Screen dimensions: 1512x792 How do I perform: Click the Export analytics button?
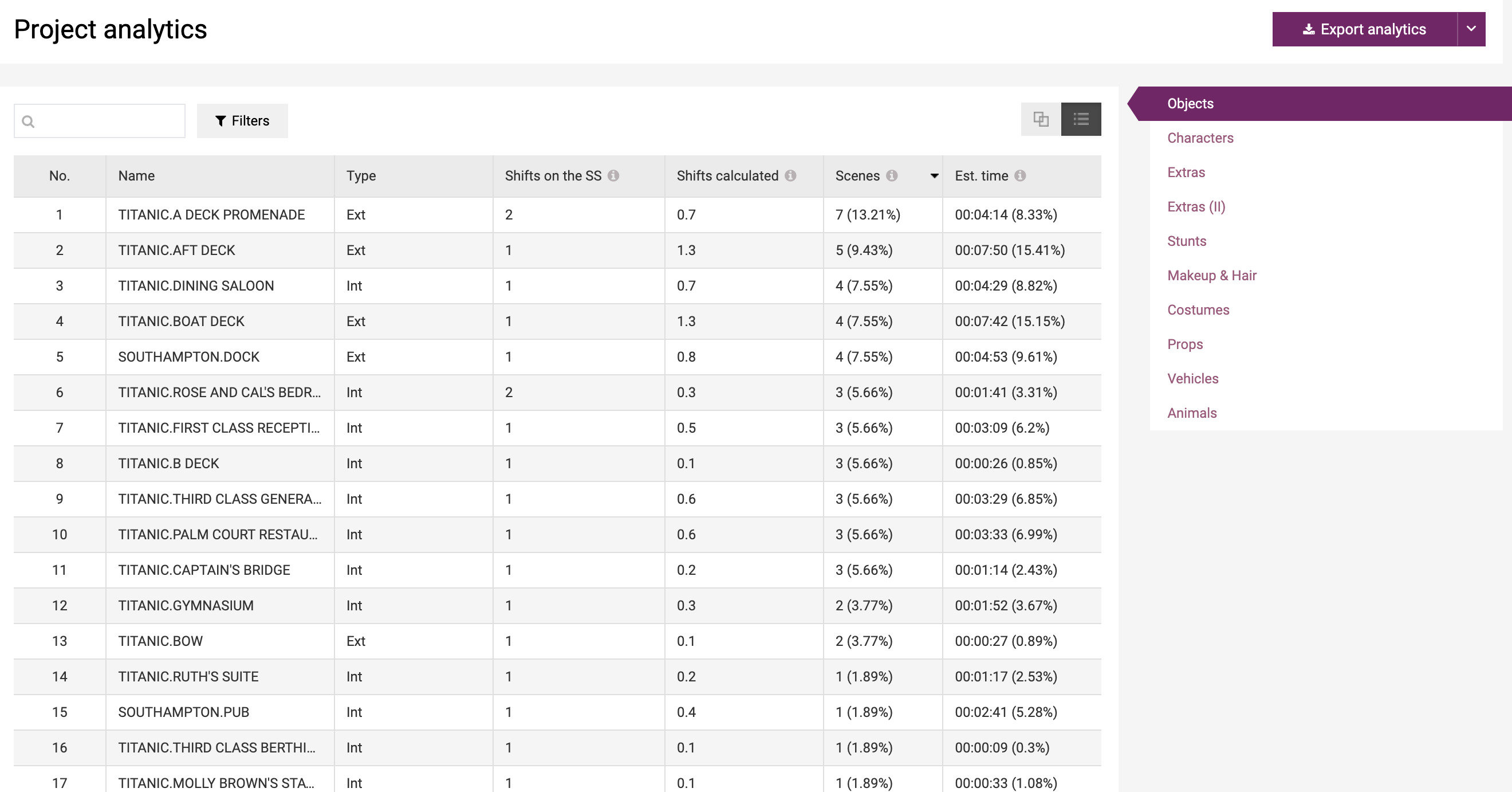1364,29
